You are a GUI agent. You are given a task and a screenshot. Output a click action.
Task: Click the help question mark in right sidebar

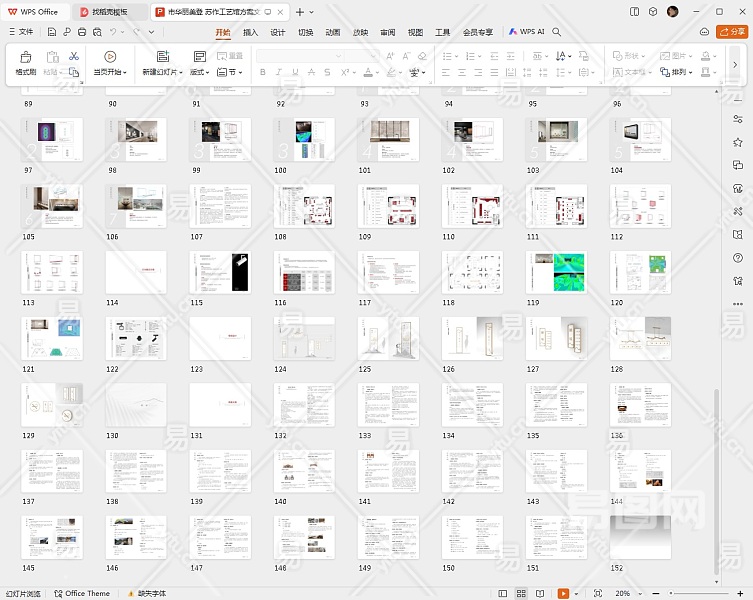click(x=738, y=258)
